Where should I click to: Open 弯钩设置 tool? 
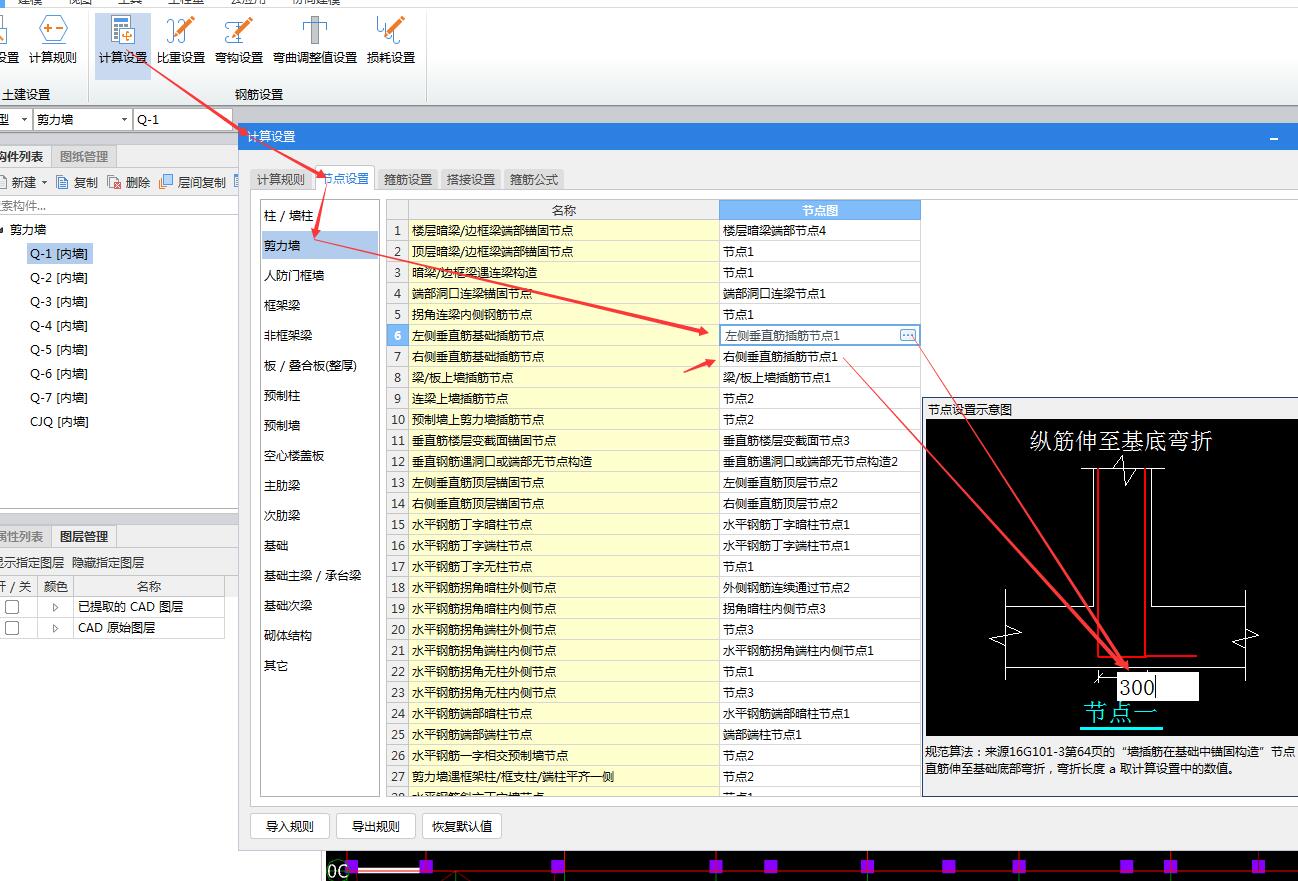point(239,42)
